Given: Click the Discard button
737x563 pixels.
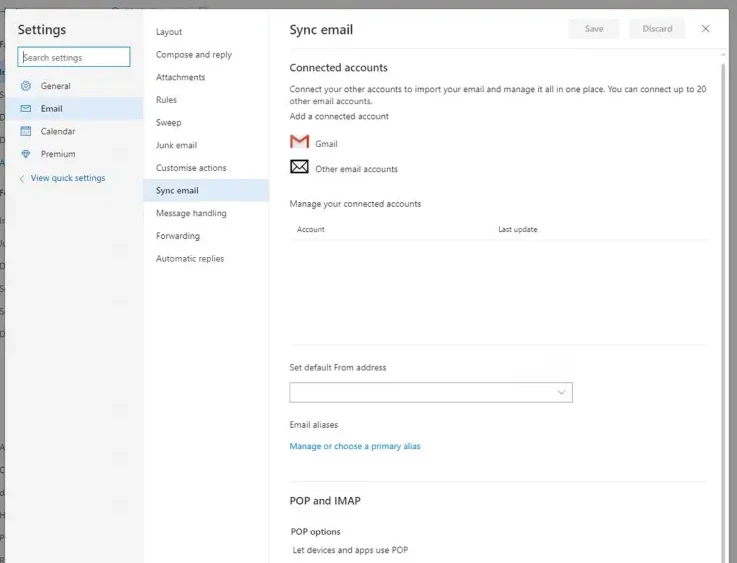Looking at the screenshot, I should [657, 29].
